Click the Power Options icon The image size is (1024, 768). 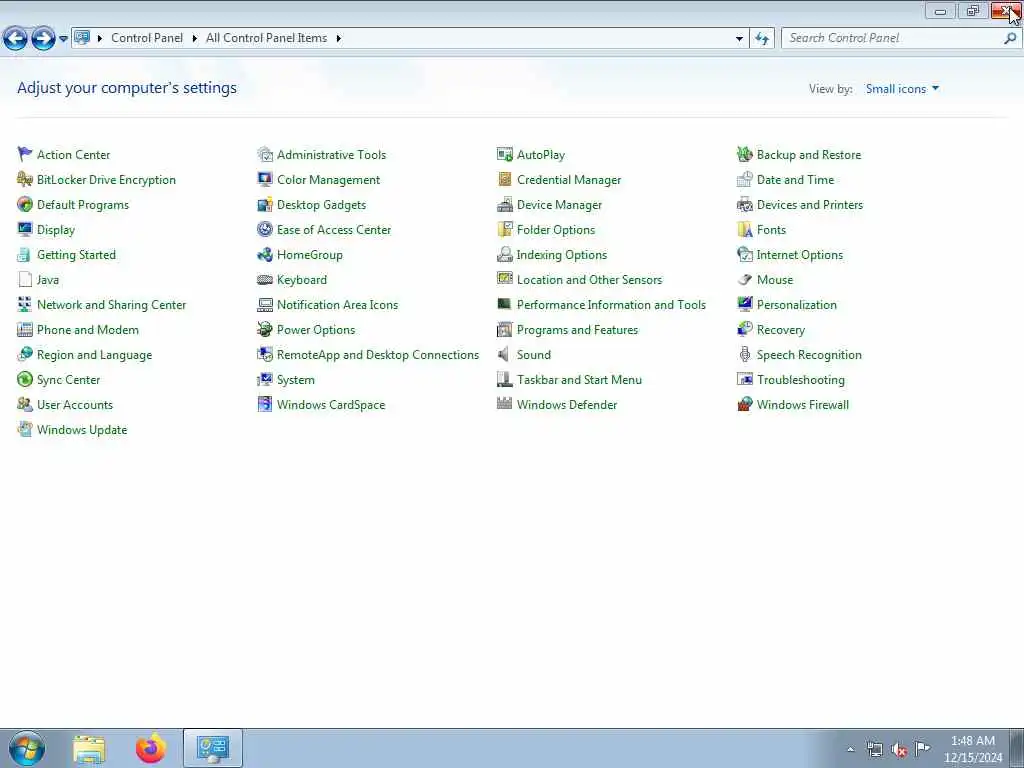click(264, 329)
